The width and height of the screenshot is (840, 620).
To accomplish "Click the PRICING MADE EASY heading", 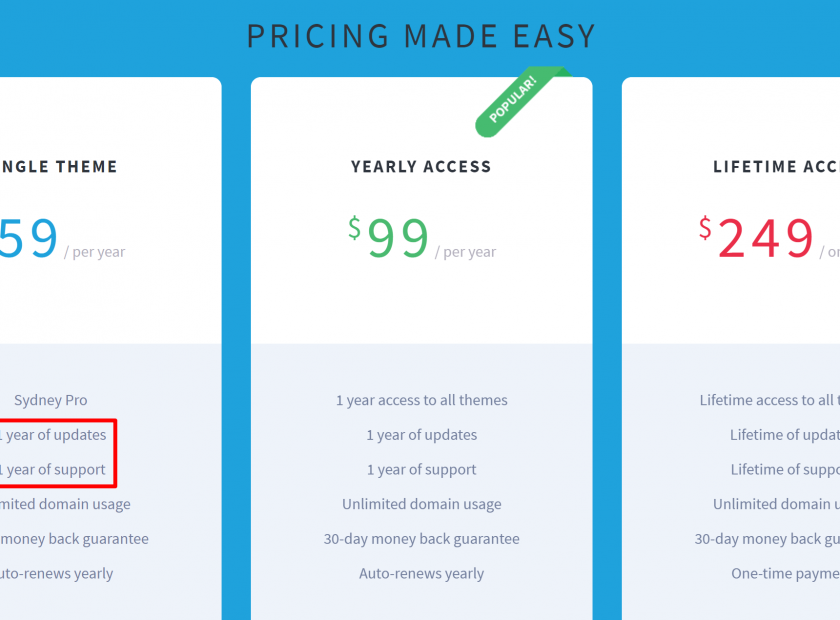I will [x=421, y=36].
